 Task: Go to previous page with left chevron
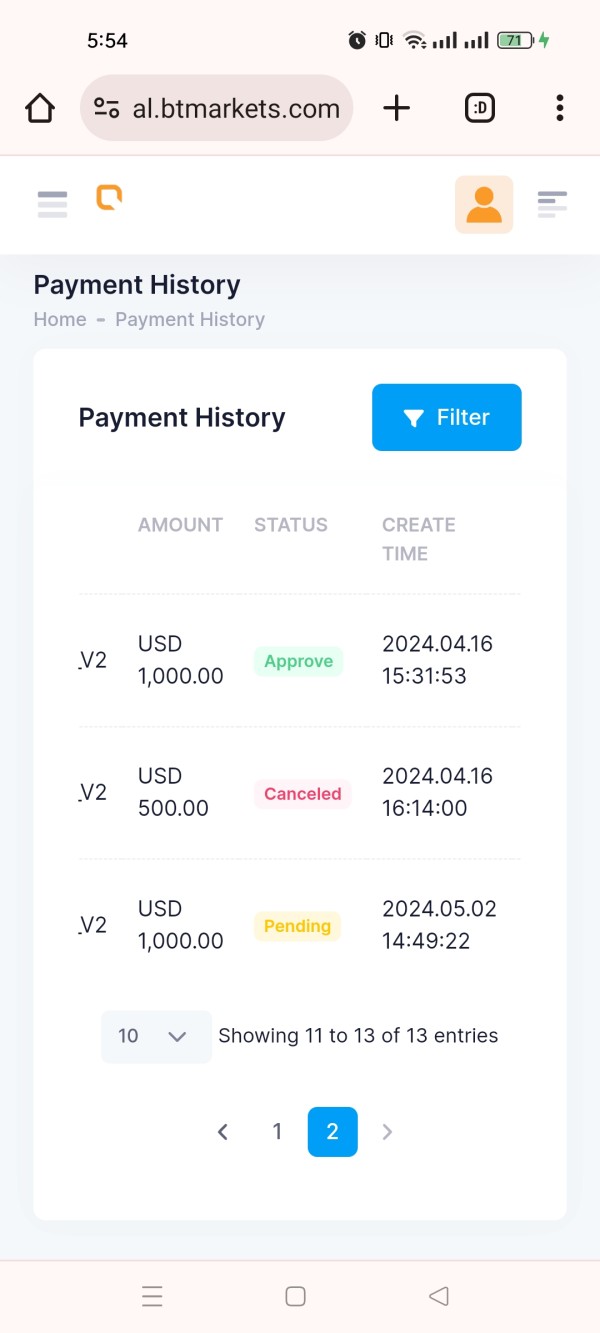tap(223, 1132)
